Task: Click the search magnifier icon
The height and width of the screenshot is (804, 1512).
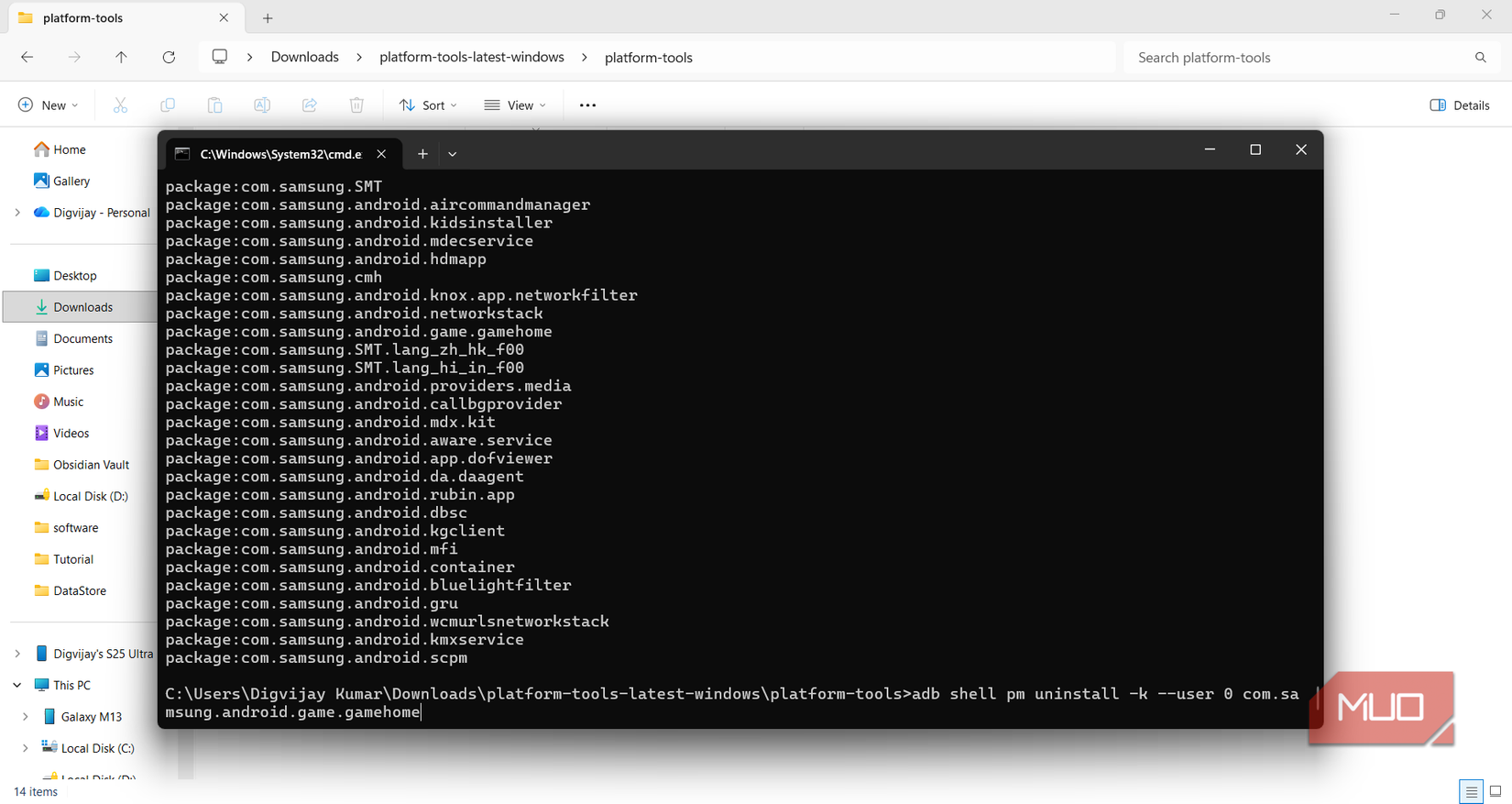Action: pos(1481,57)
